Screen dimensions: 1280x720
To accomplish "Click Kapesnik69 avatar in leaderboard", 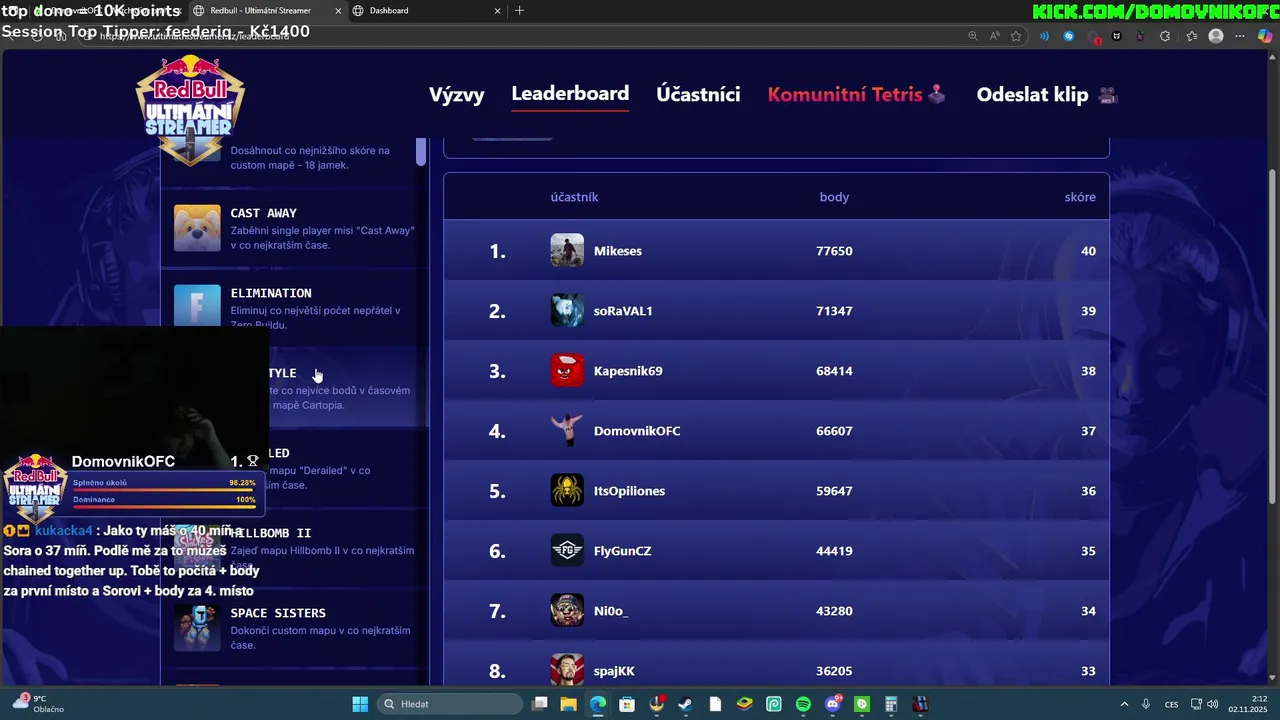I will [x=567, y=370].
